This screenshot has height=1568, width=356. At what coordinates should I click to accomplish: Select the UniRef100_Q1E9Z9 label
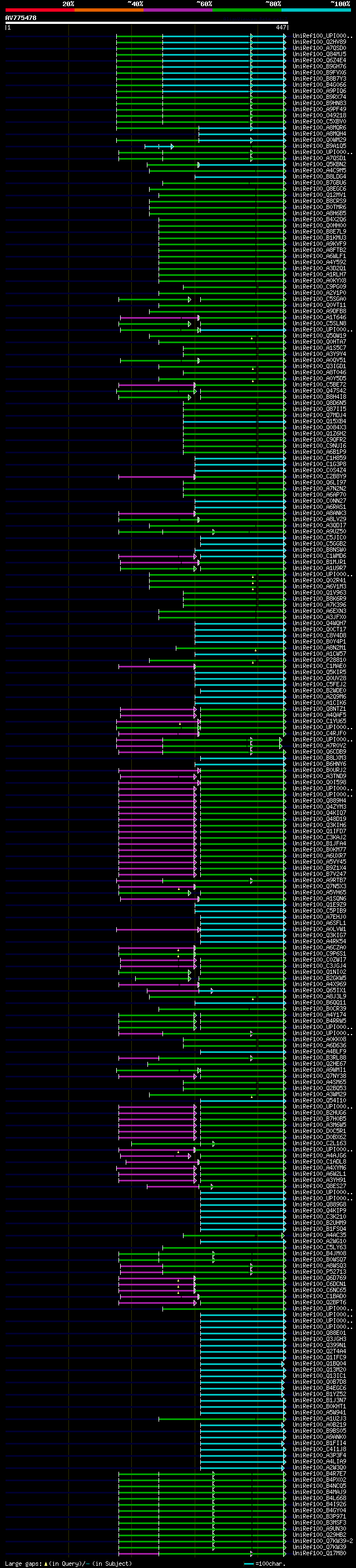pos(319,904)
